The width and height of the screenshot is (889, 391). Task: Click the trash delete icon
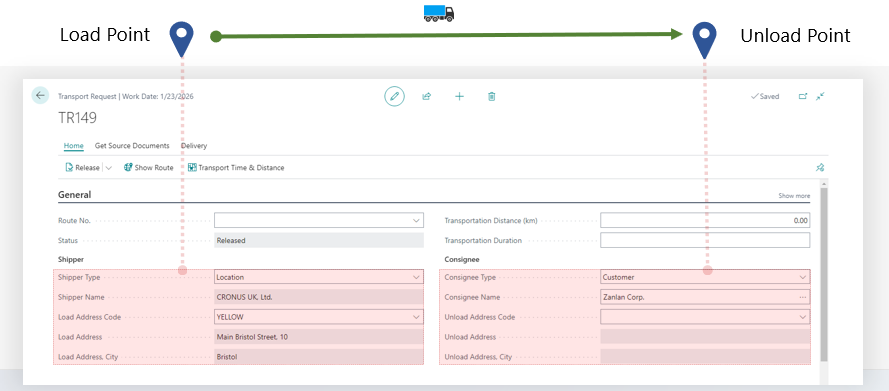492,96
